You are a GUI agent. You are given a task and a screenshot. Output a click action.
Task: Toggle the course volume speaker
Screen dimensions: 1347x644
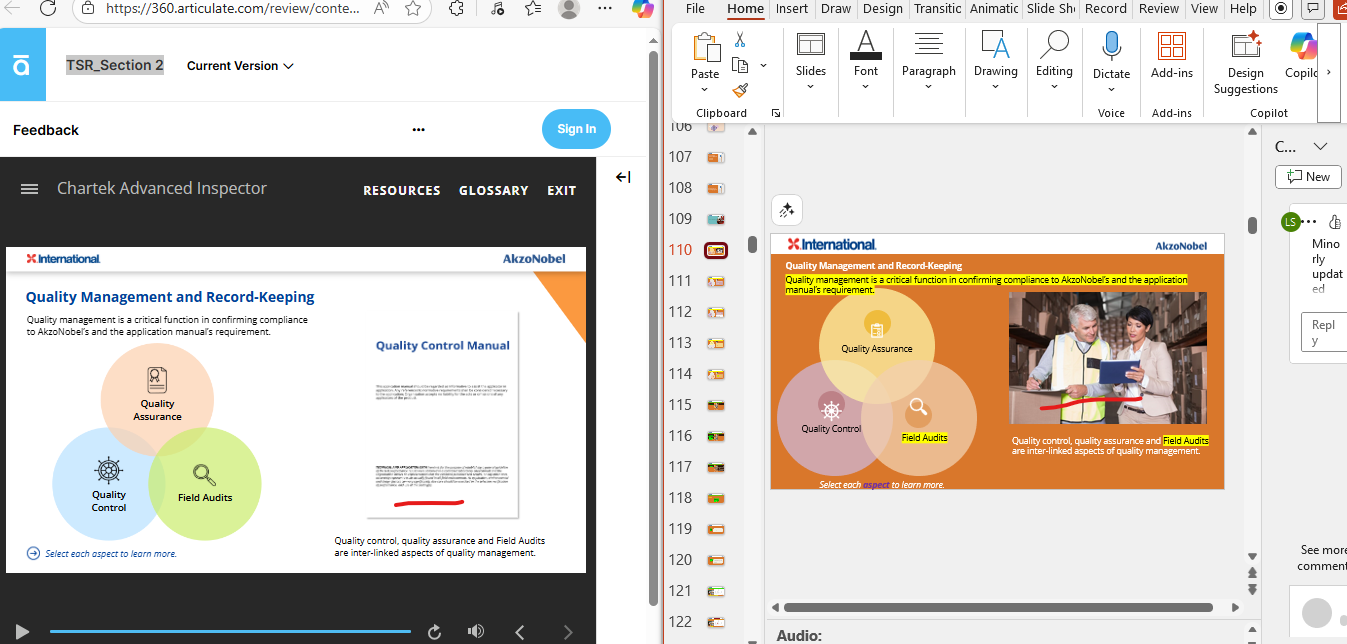pos(476,631)
